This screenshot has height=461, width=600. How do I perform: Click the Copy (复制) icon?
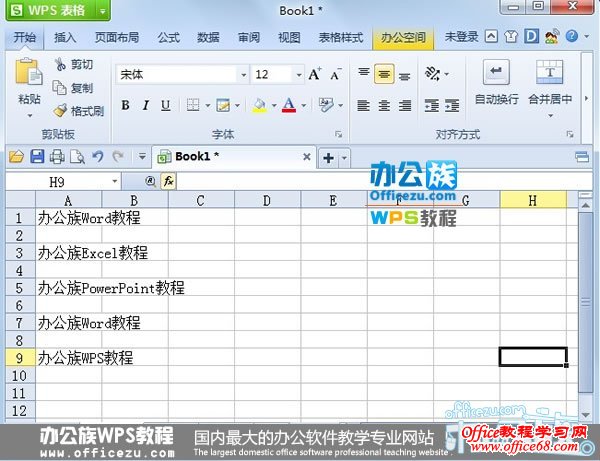tap(59, 88)
